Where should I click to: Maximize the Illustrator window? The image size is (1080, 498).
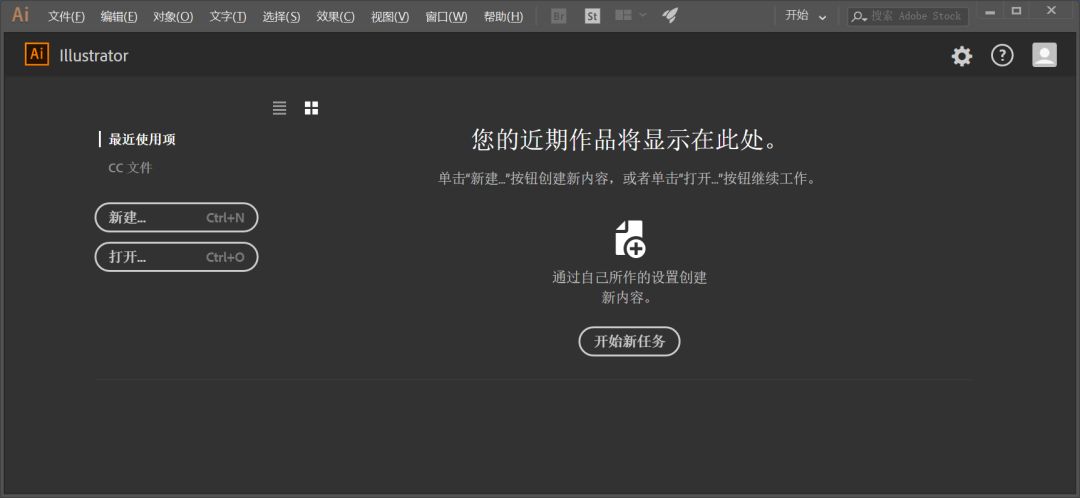coord(1016,10)
